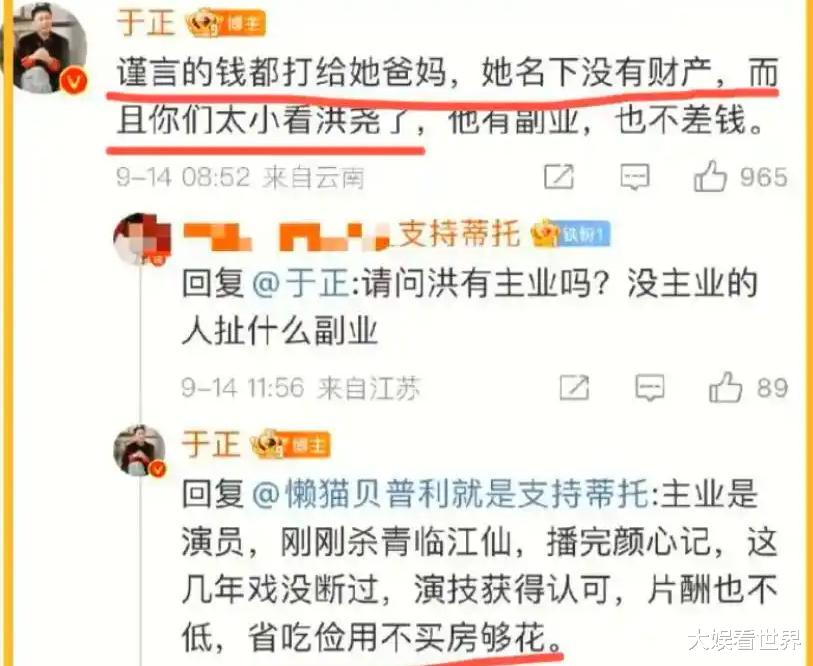813x666 pixels.
Task: Reply to the comment from 江苏
Action: click(650, 388)
